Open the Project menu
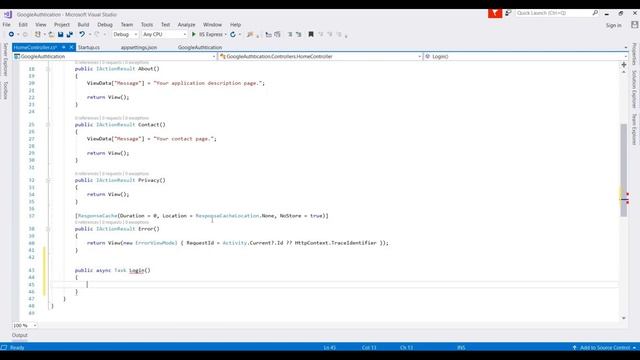The width and height of the screenshot is (640, 360). coord(62,24)
